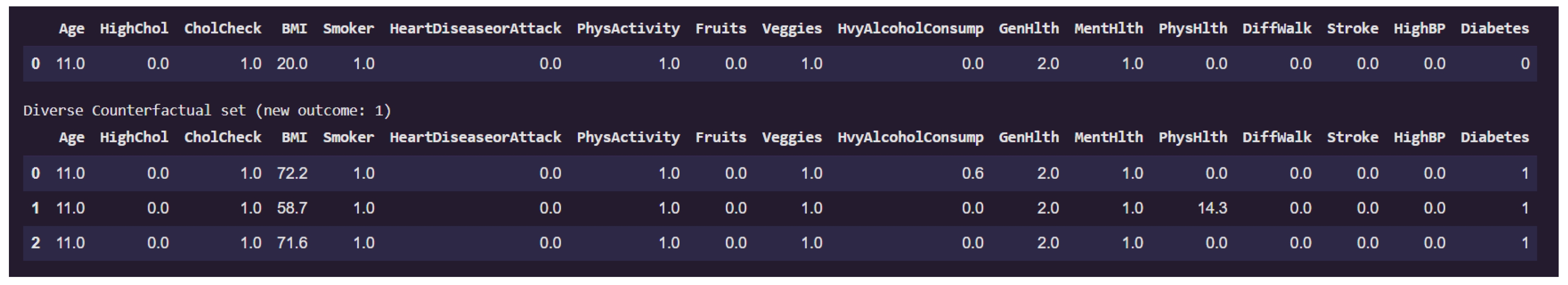This screenshot has height=285, width=1568.
Task: Click the BMI value 72.2
Action: (x=292, y=174)
